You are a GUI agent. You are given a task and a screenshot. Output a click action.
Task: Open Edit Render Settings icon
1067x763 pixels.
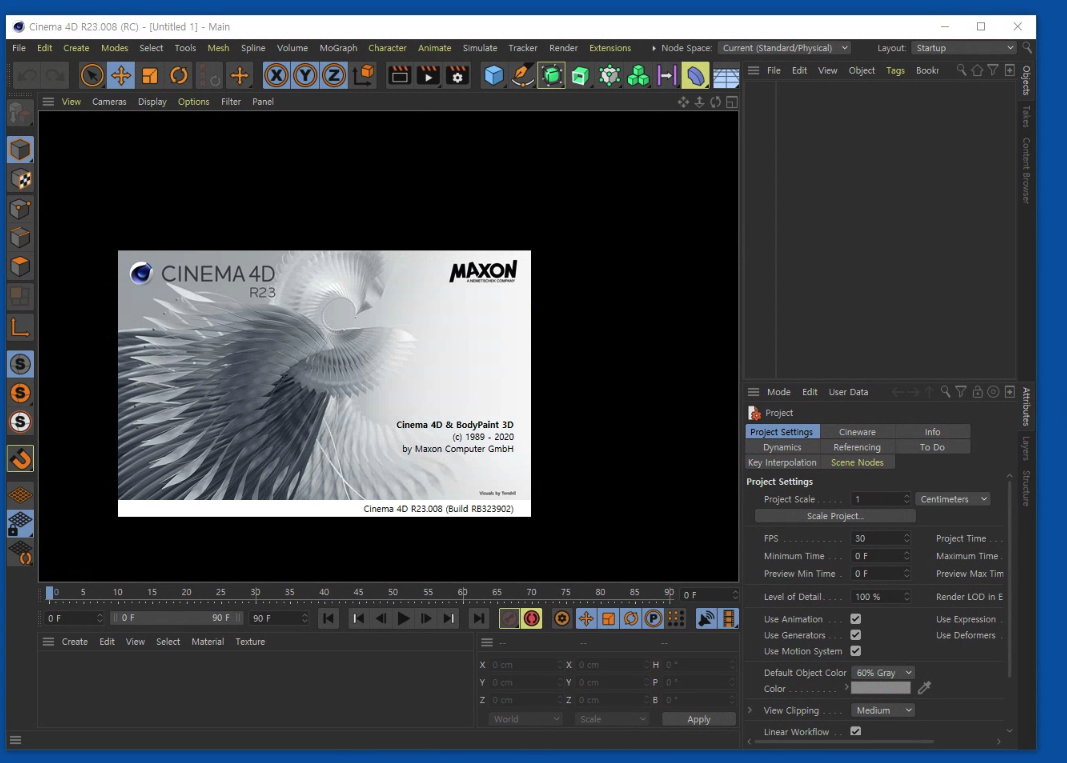(x=457, y=76)
